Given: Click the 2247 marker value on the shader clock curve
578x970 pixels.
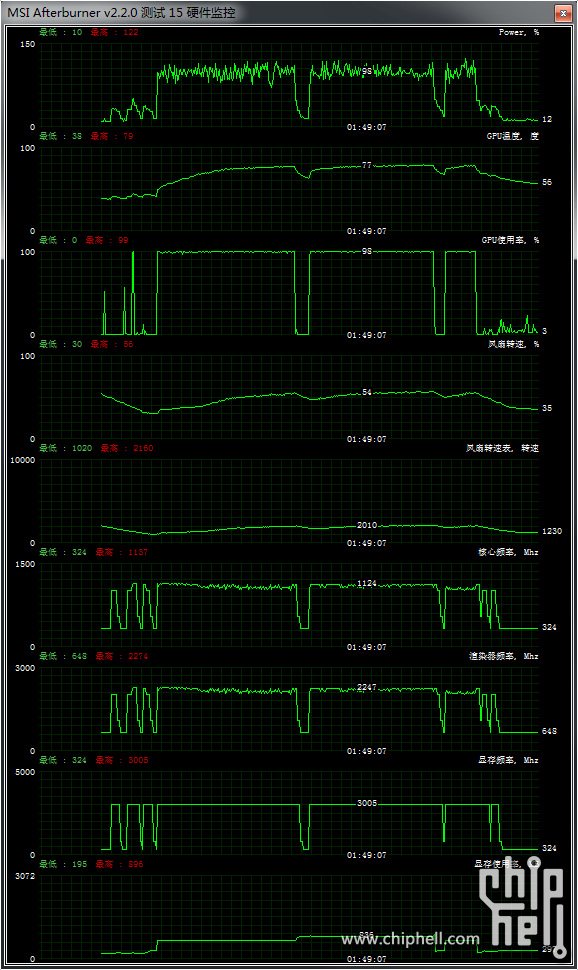Looking at the screenshot, I should click(367, 687).
